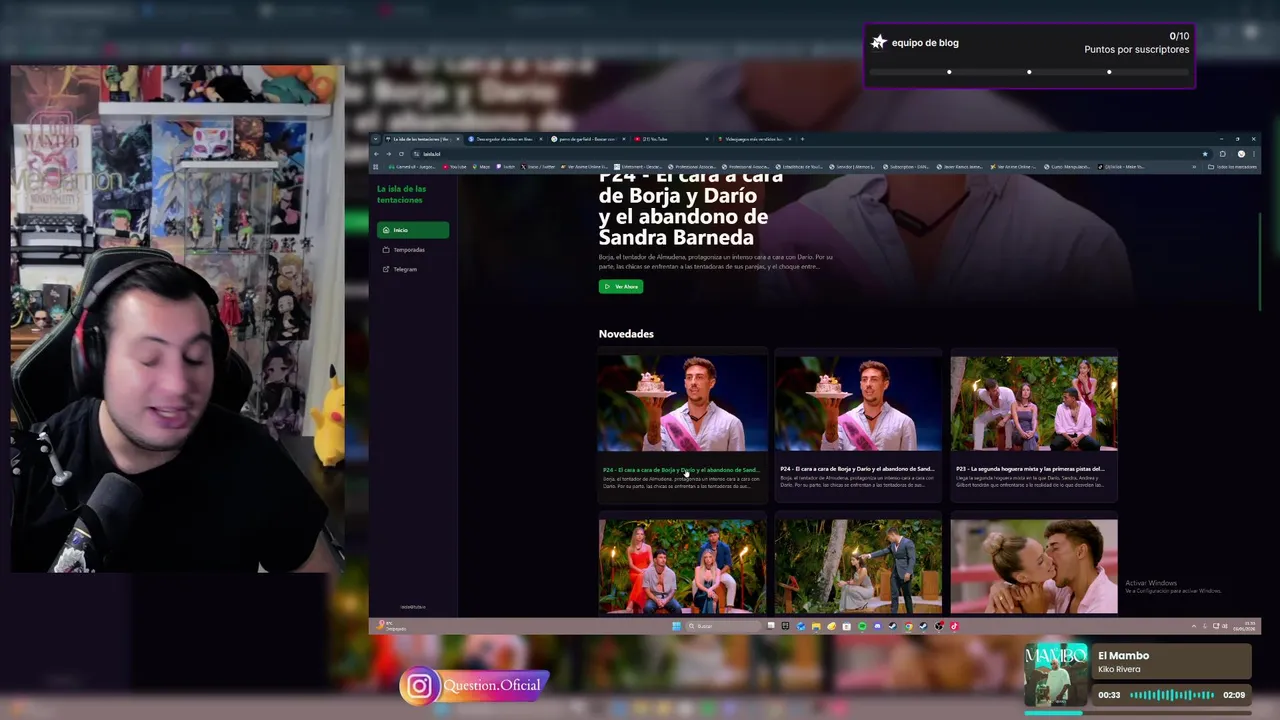Open the Maps bookmark
1280x720 pixels.
pos(481,167)
